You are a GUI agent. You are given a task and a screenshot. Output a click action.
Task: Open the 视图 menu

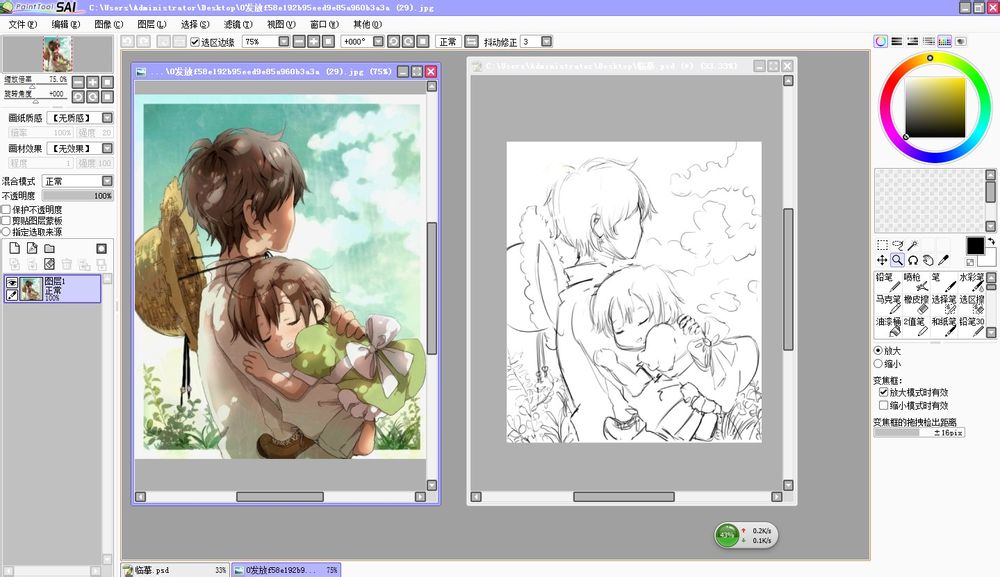281,24
